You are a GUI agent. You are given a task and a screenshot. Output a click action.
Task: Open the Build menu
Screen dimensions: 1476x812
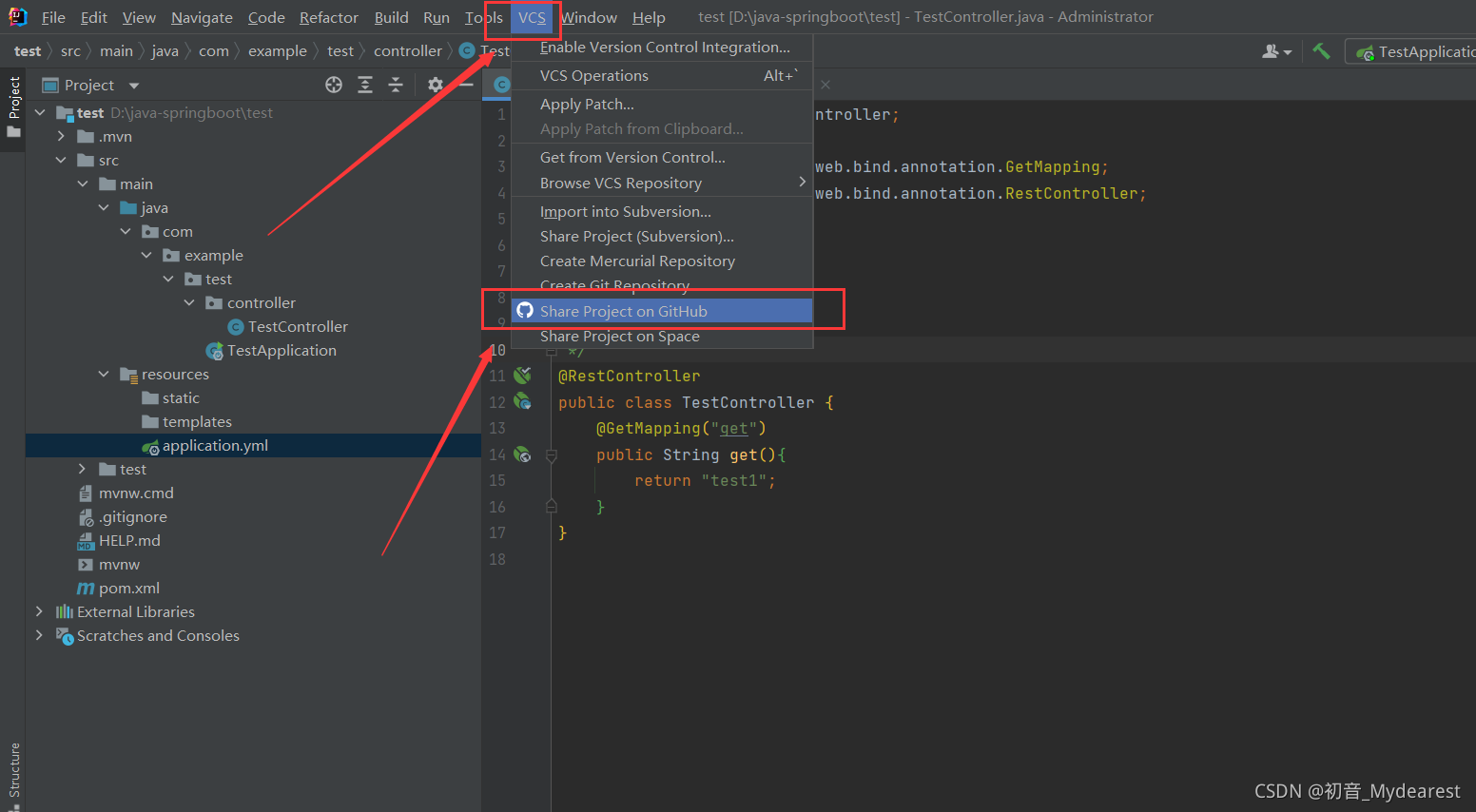(391, 17)
